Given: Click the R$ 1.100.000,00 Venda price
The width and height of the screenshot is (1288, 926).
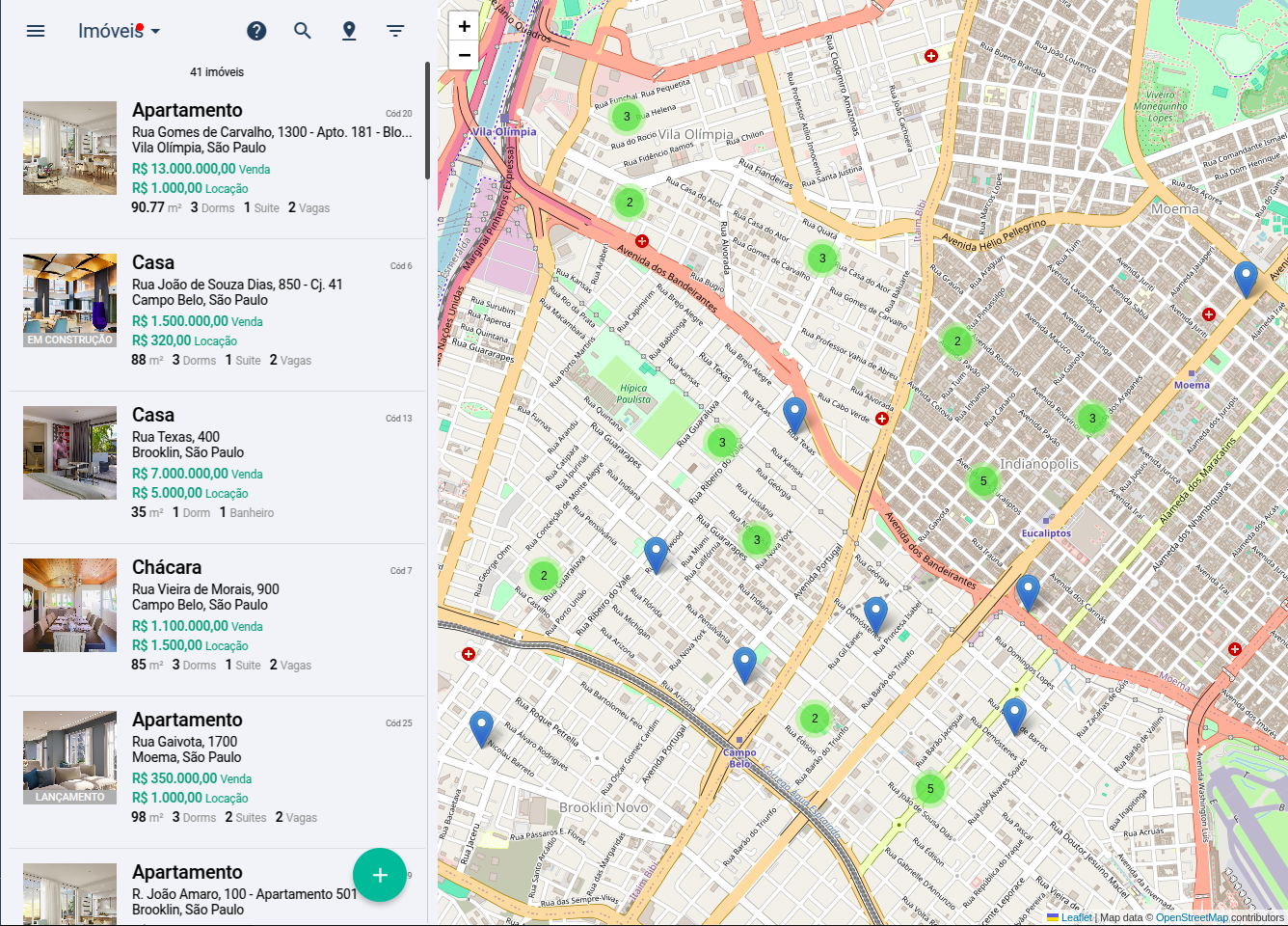Looking at the screenshot, I should [x=197, y=626].
